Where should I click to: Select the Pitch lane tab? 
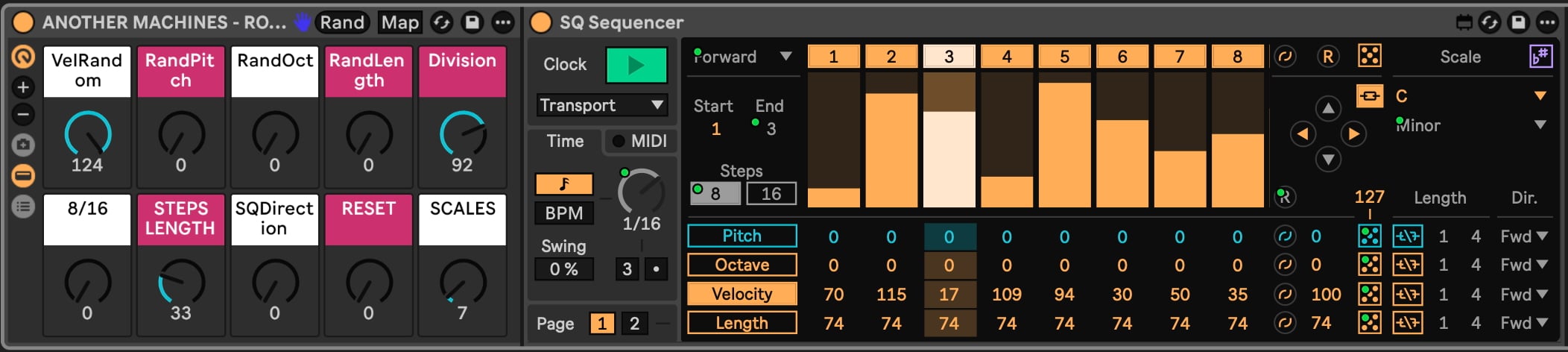point(742,236)
